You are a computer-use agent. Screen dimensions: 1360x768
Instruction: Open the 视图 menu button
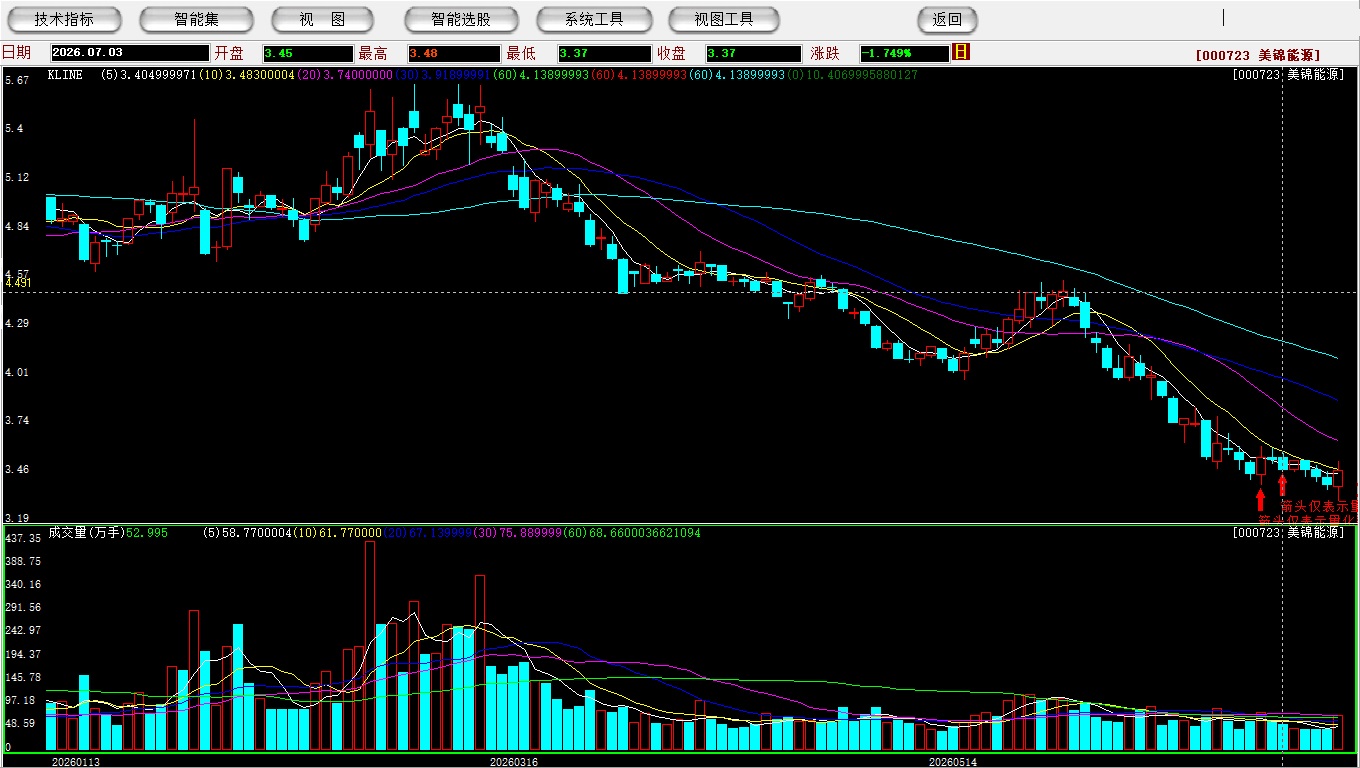tap(322, 19)
